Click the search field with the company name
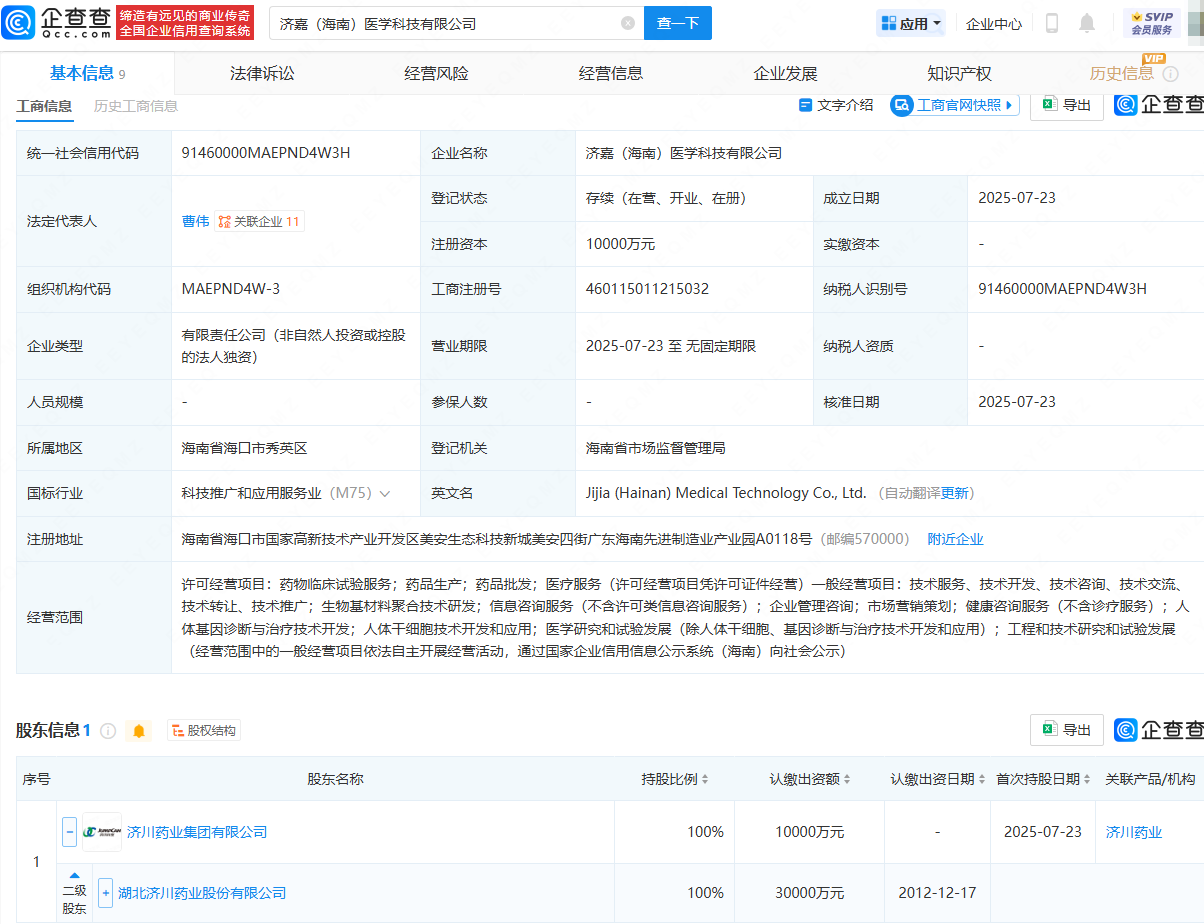 click(445, 23)
